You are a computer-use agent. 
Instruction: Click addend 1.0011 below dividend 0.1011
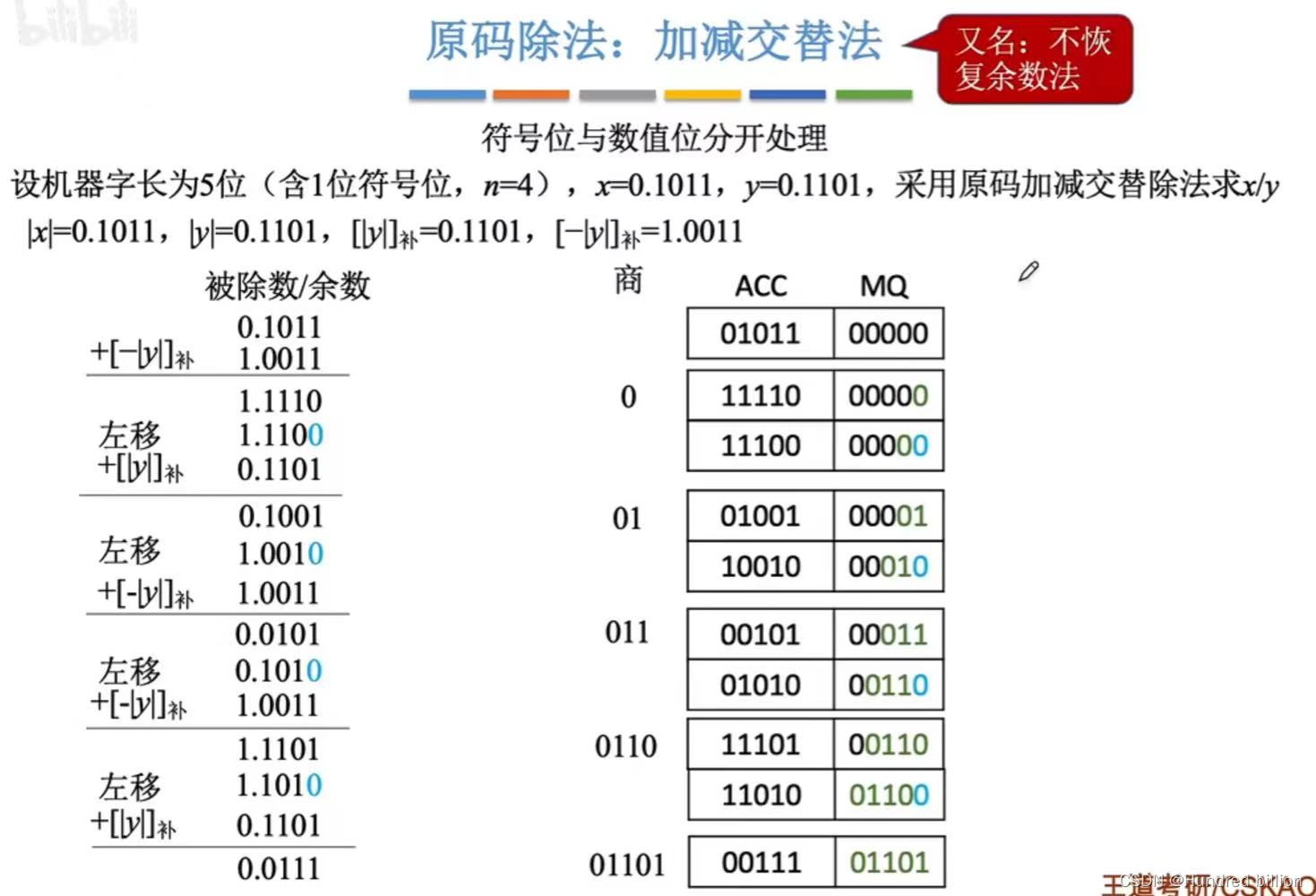[x=280, y=358]
